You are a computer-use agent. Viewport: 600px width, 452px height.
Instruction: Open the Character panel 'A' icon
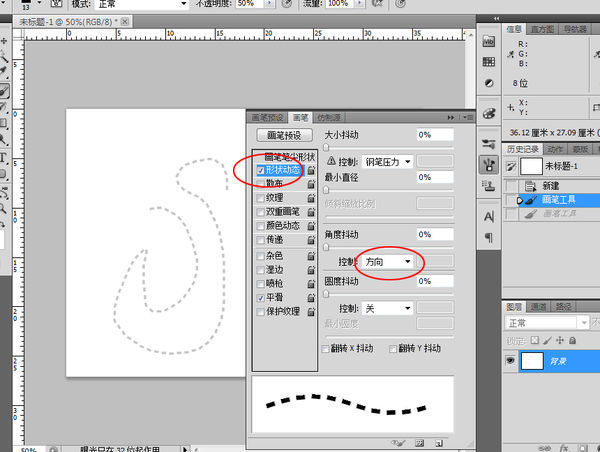tap(489, 217)
